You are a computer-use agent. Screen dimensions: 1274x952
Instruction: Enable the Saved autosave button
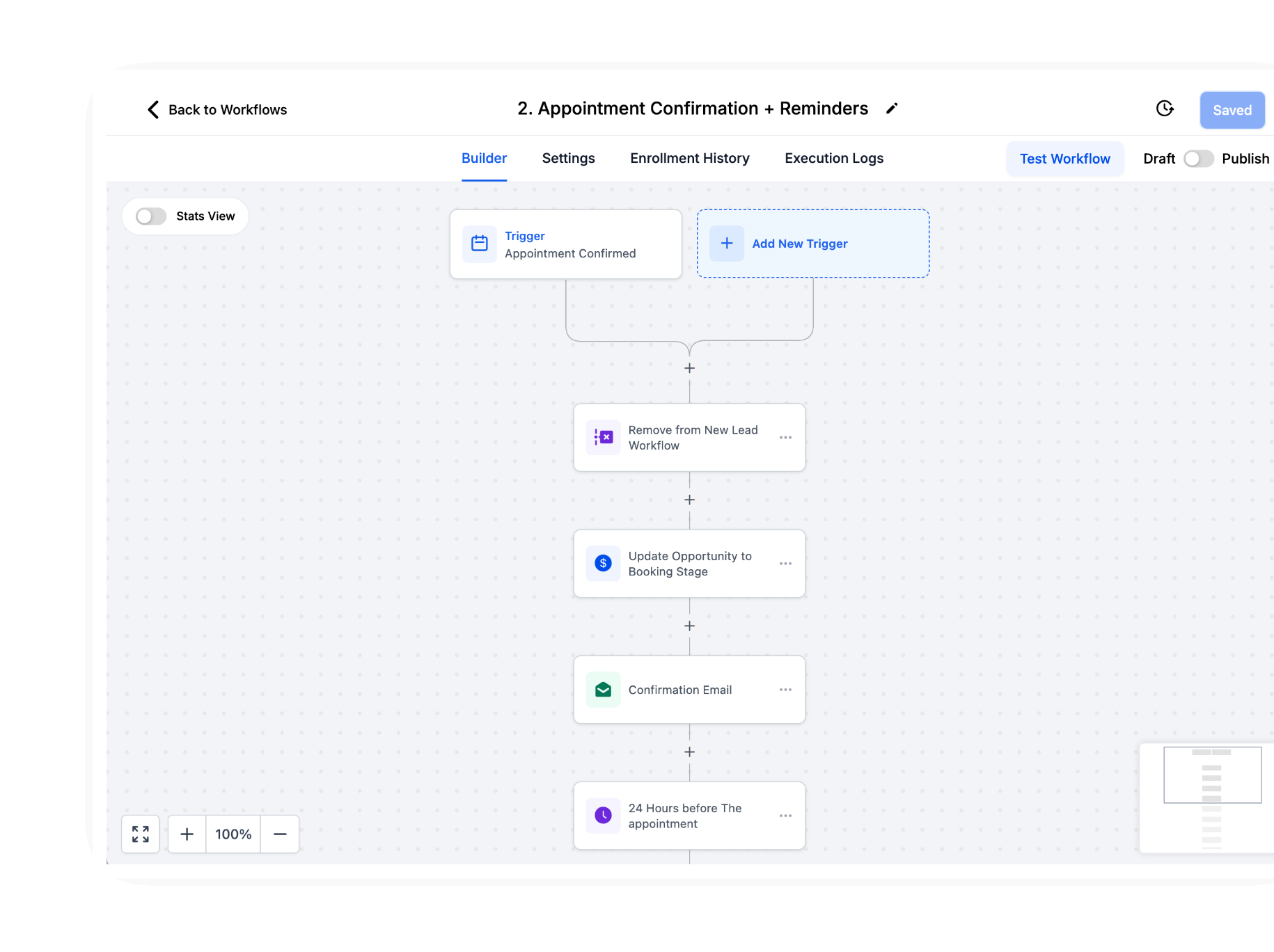coord(1232,110)
